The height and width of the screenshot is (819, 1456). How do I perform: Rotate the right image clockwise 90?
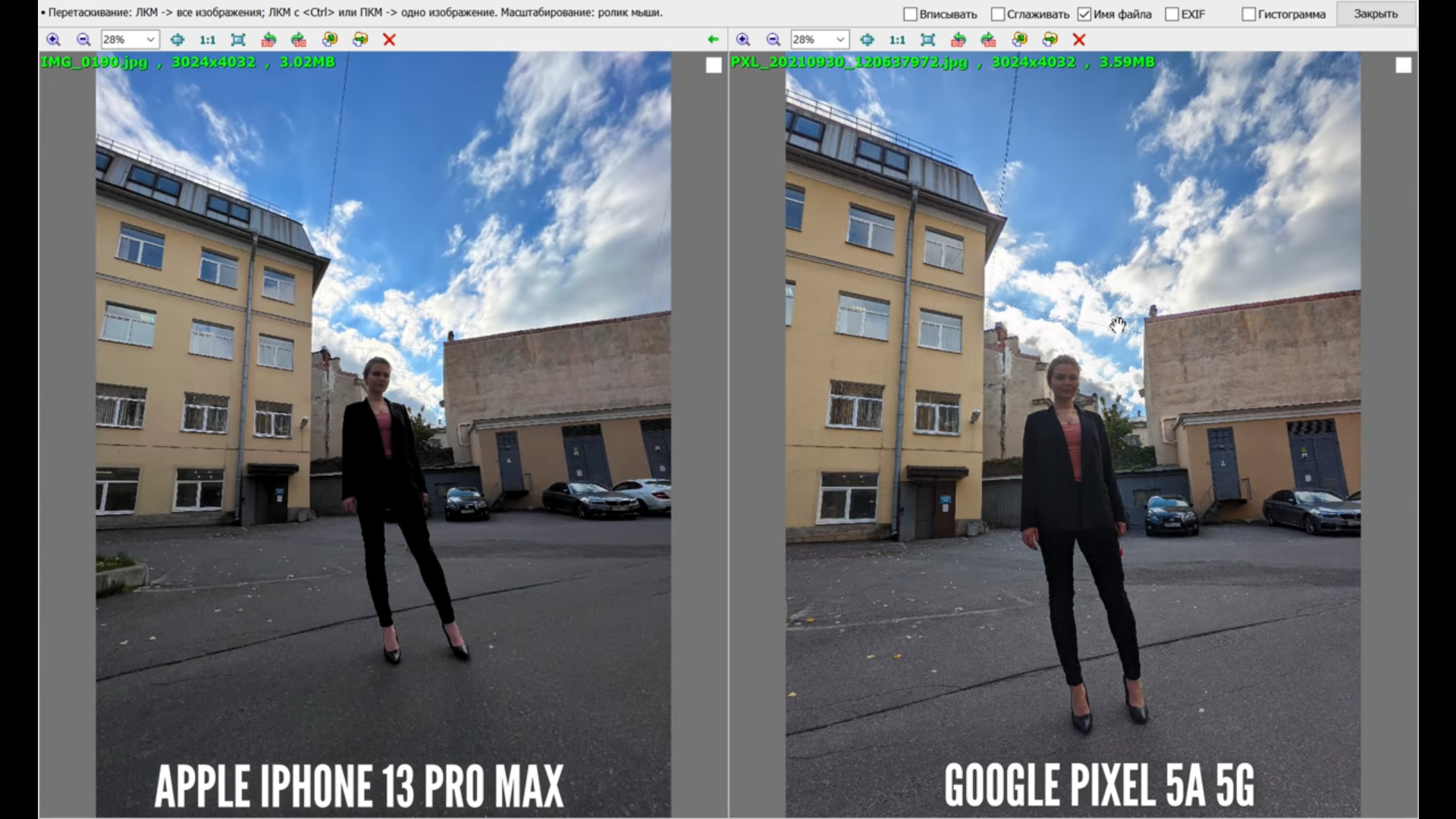(x=988, y=39)
